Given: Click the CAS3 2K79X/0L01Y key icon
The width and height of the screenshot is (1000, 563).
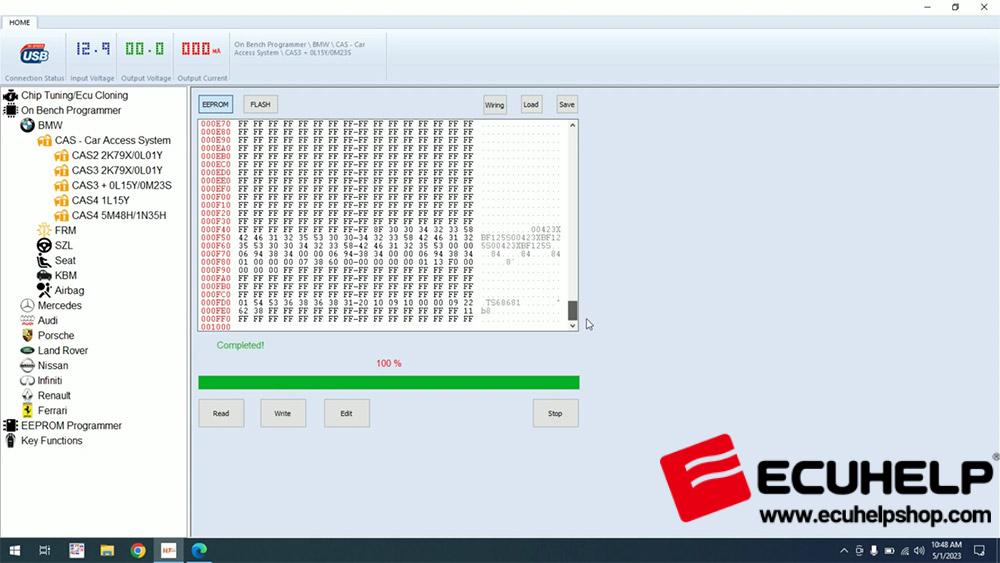Looking at the screenshot, I should click(x=61, y=170).
